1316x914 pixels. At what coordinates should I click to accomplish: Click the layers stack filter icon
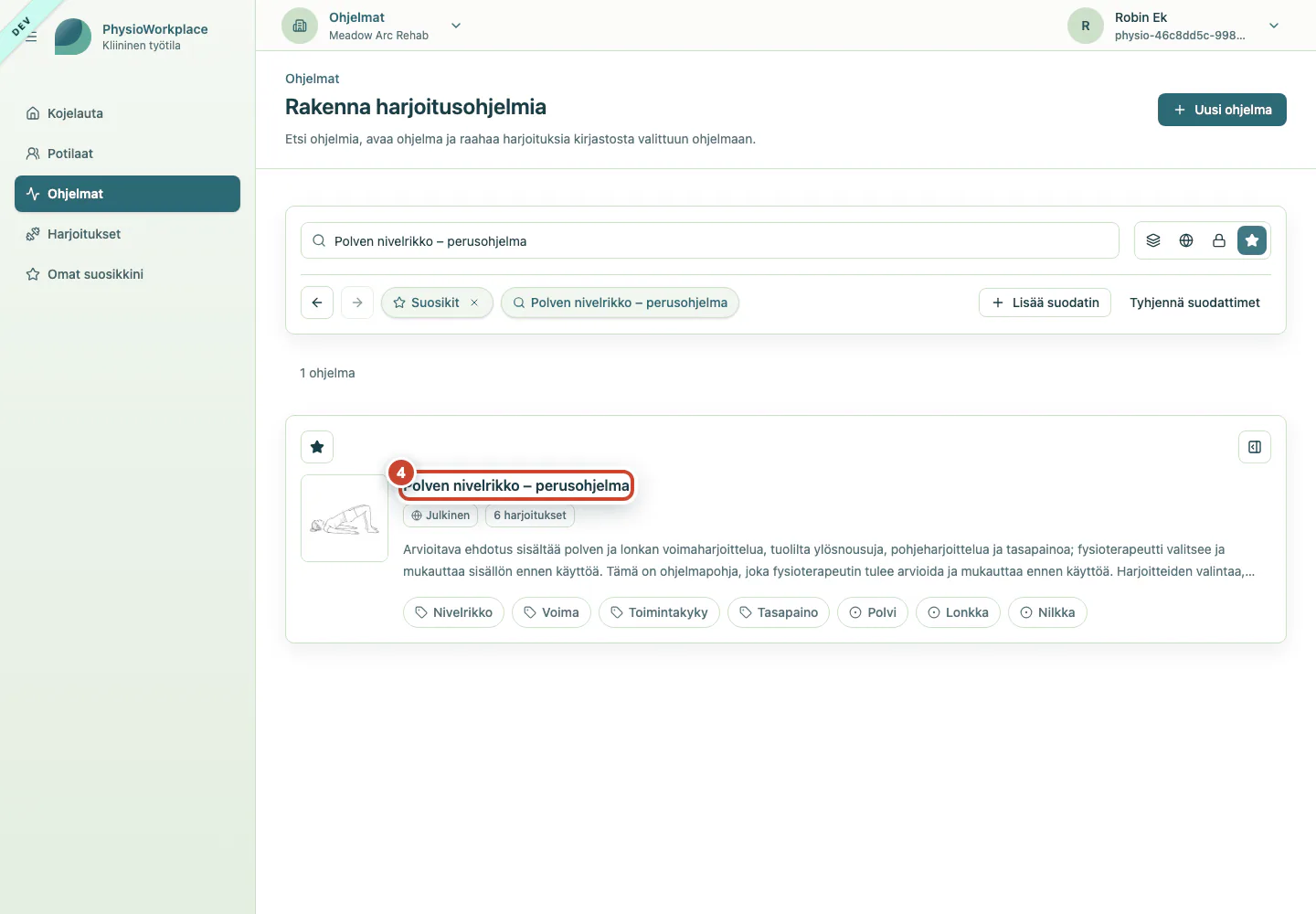(x=1153, y=240)
